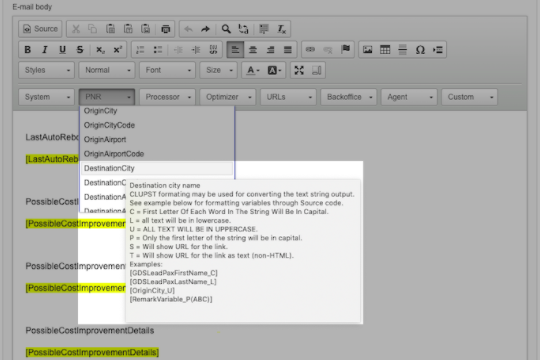Select Justify alignment
Screen dimensions: 540x360
(x=288, y=50)
